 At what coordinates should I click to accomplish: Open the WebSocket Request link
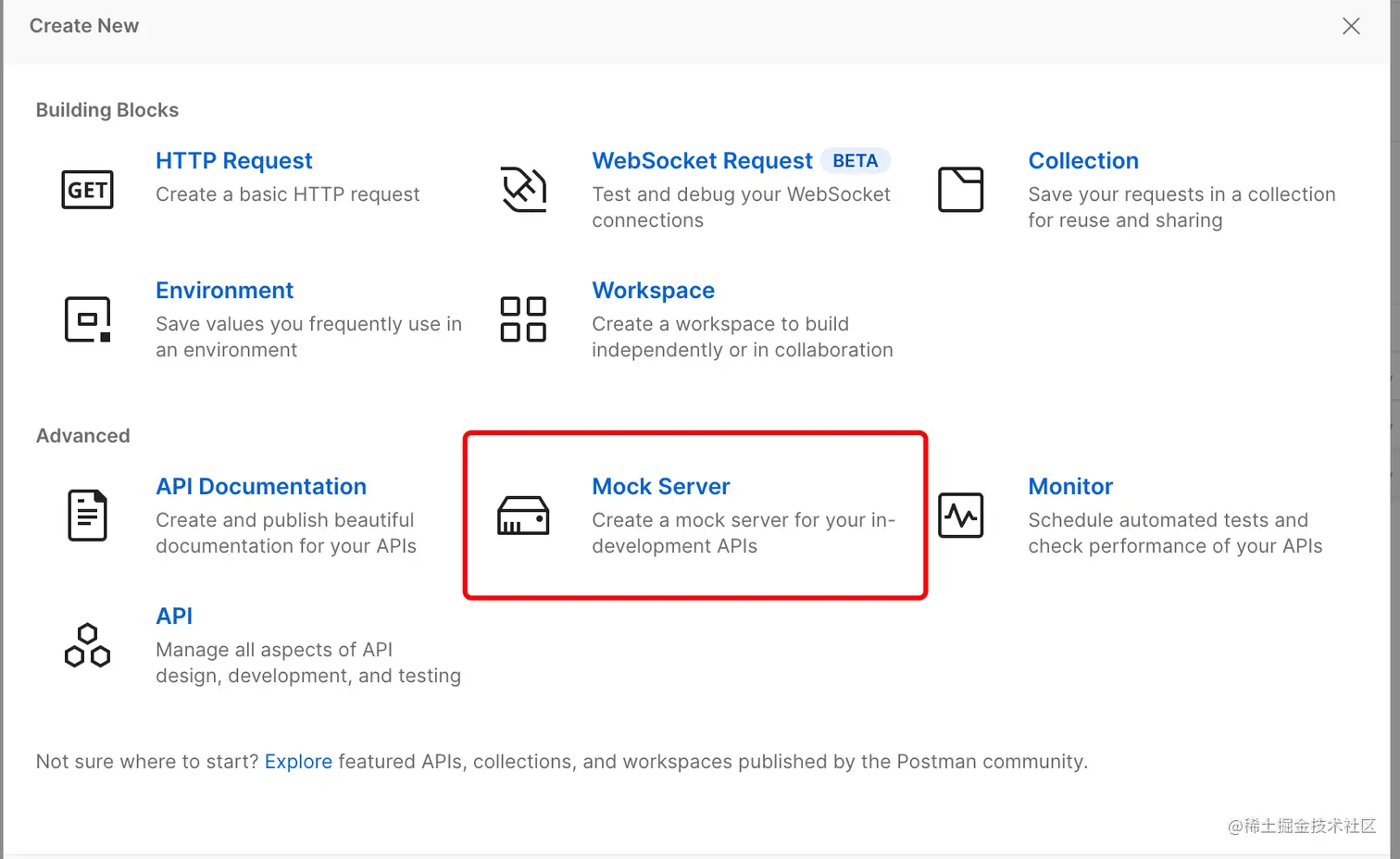point(702,161)
